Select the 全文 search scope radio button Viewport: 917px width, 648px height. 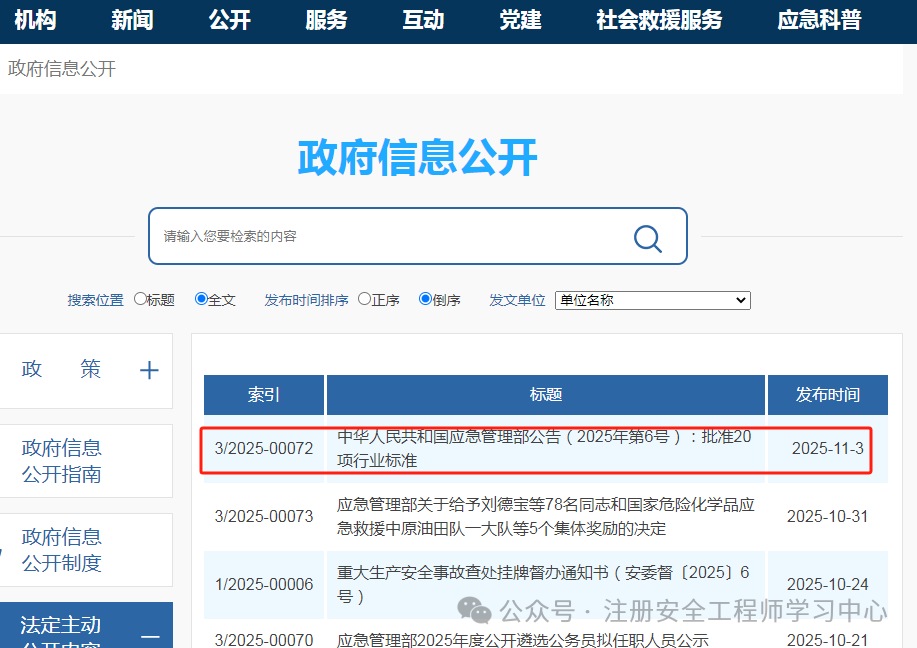tap(200, 299)
